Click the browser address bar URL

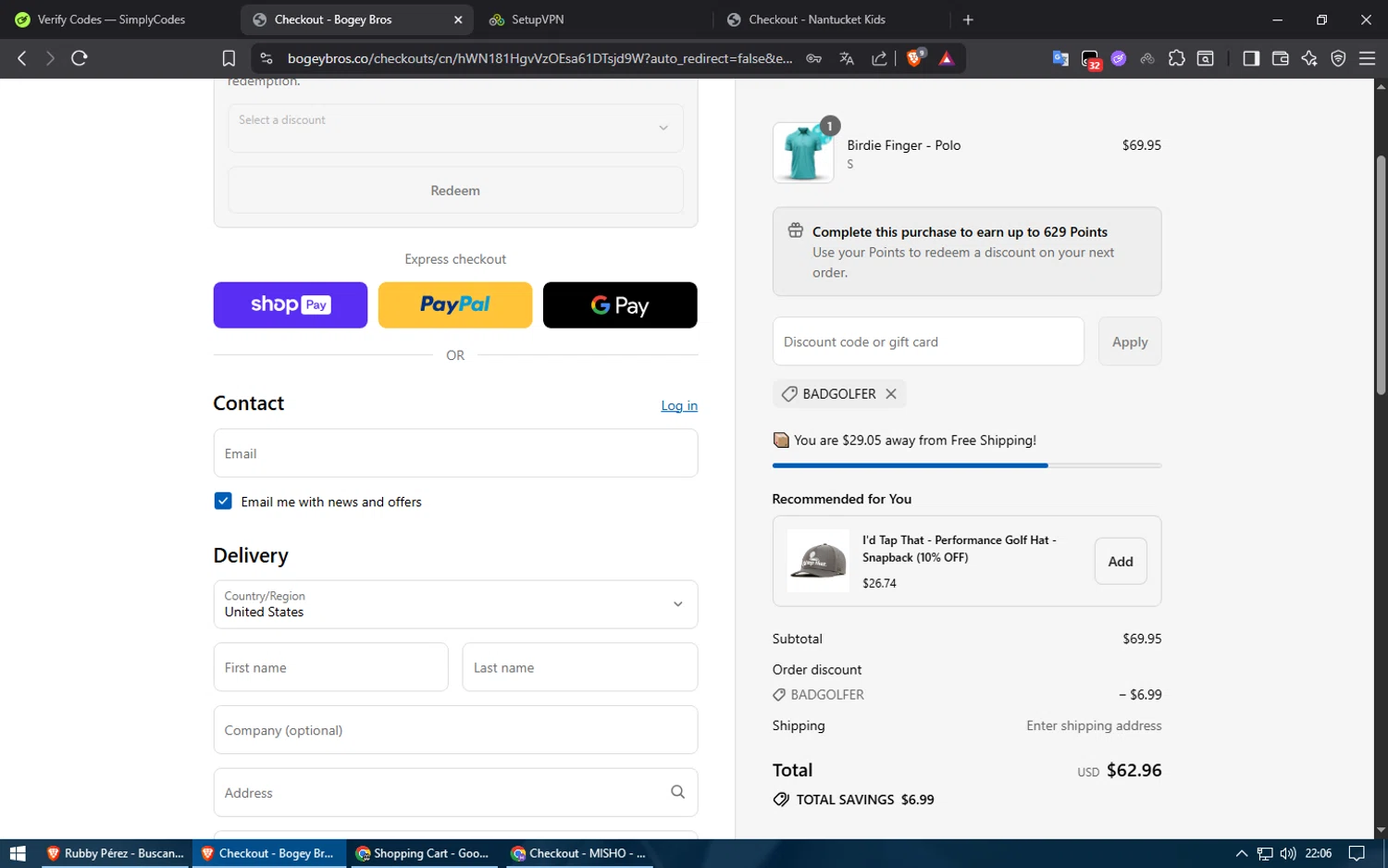(539, 58)
